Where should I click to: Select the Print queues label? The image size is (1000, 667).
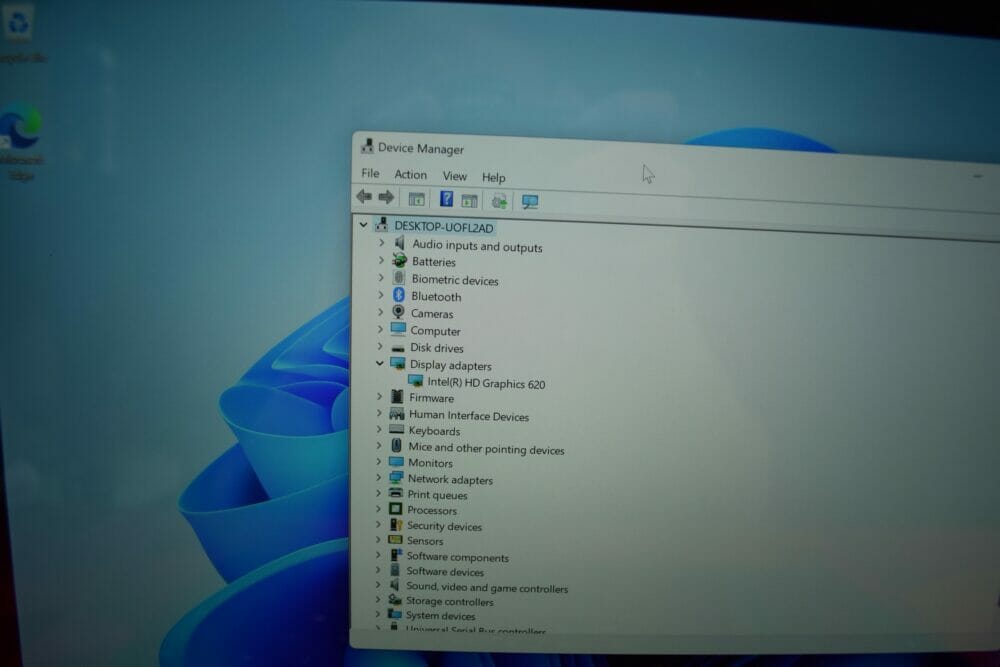438,495
